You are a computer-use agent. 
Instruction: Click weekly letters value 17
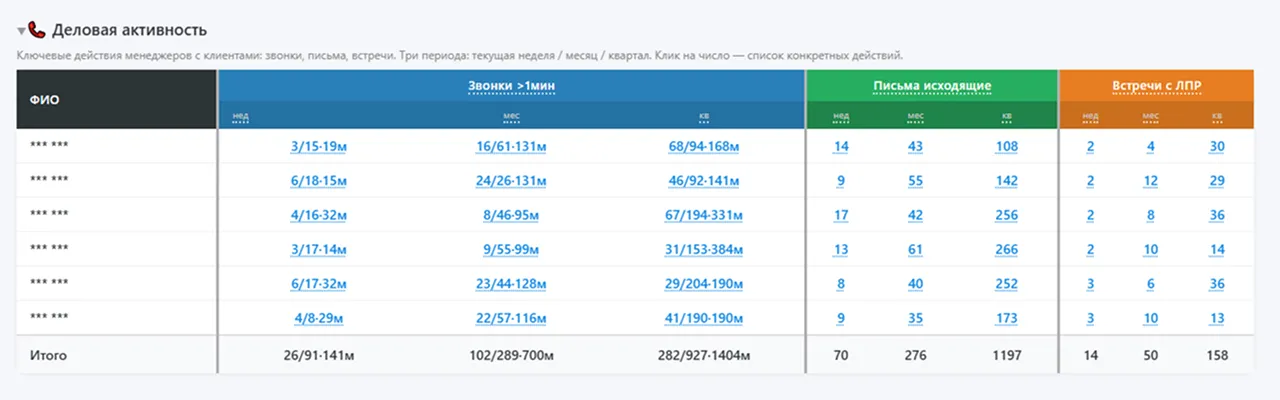coord(841,215)
